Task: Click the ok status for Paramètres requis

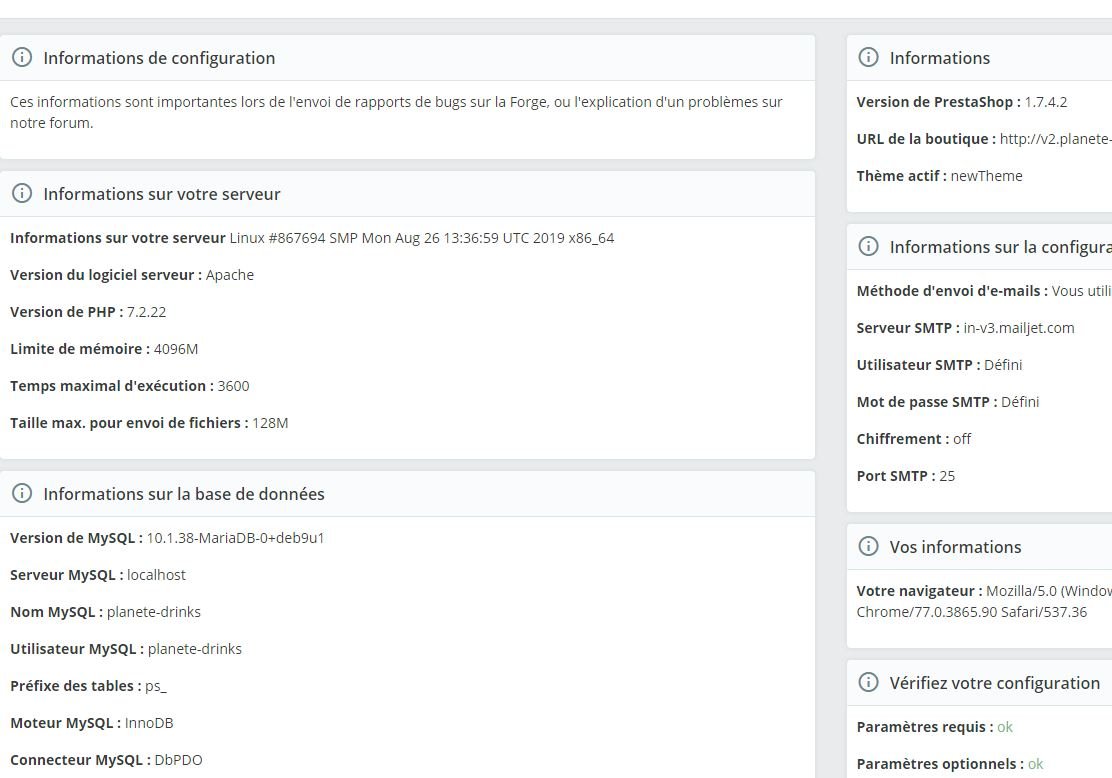Action: [x=1005, y=727]
